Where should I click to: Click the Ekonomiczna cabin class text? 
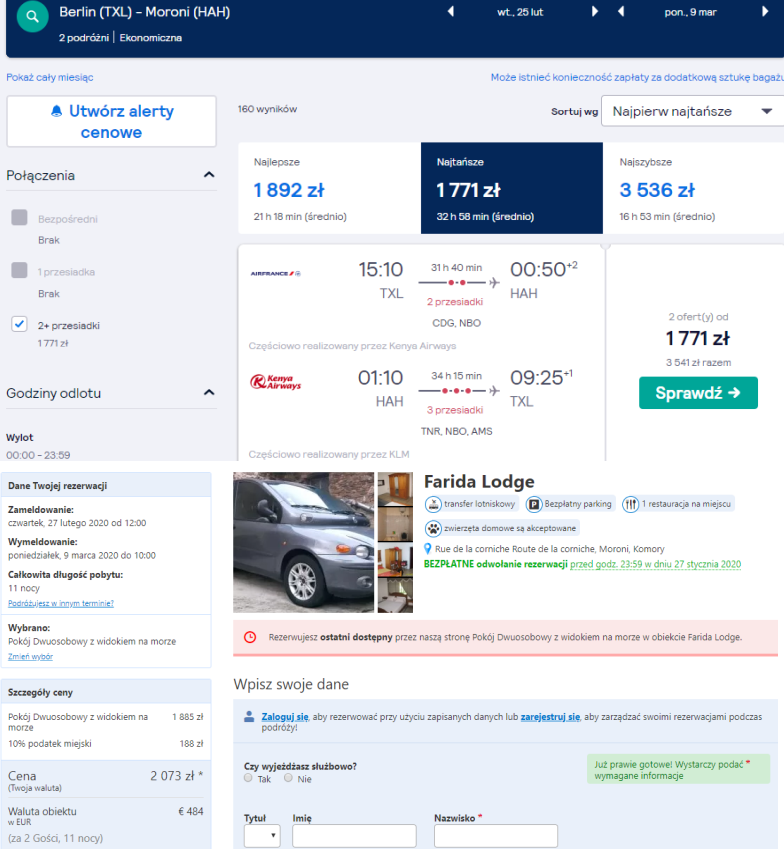point(151,38)
